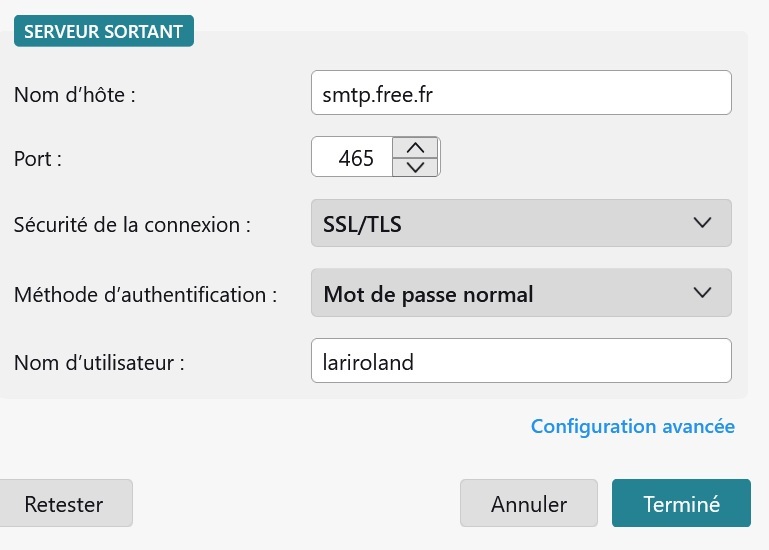Open the Sécurité de la connexion dropdown

tap(521, 223)
